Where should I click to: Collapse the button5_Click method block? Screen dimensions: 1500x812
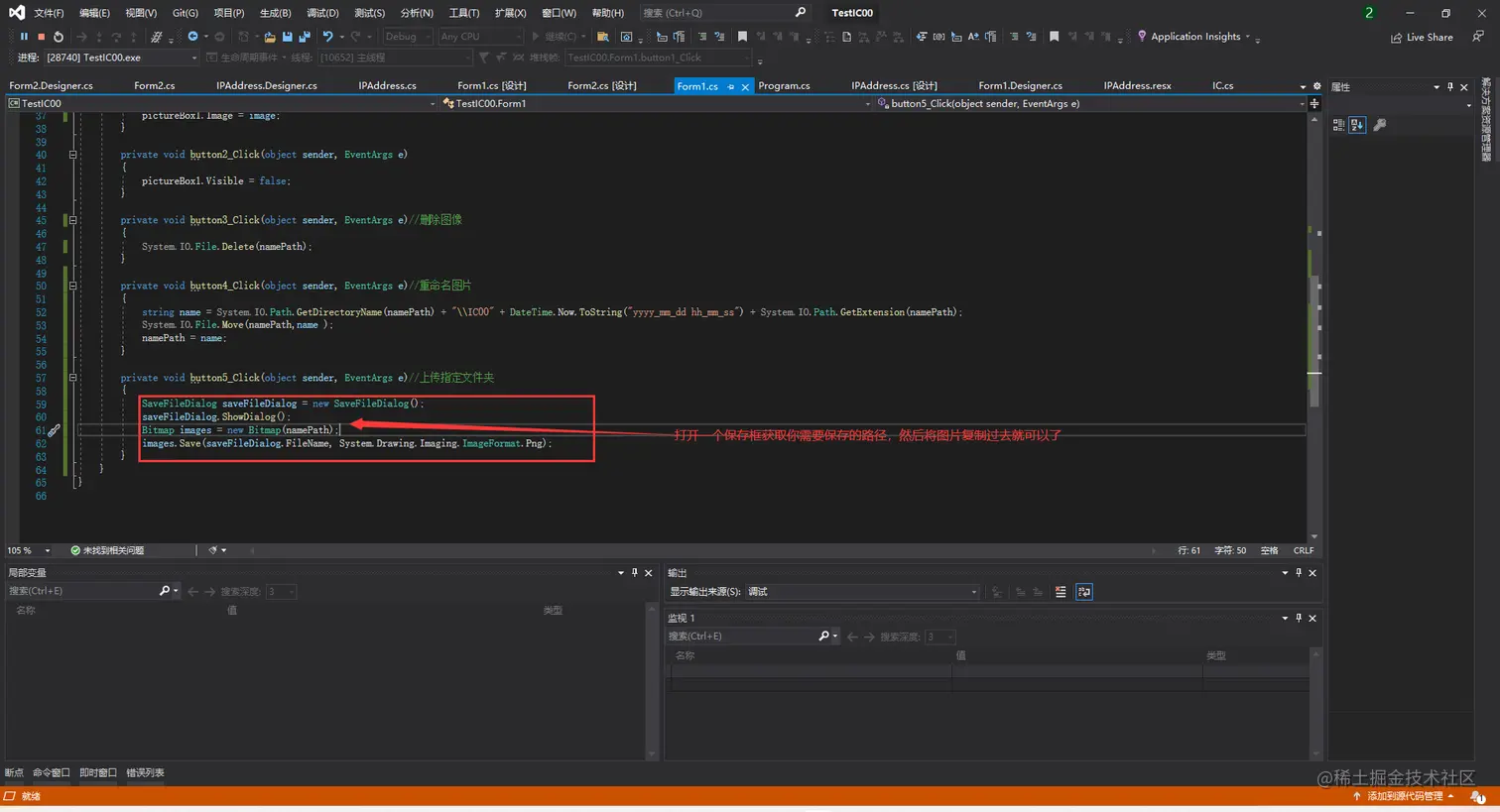pos(72,378)
